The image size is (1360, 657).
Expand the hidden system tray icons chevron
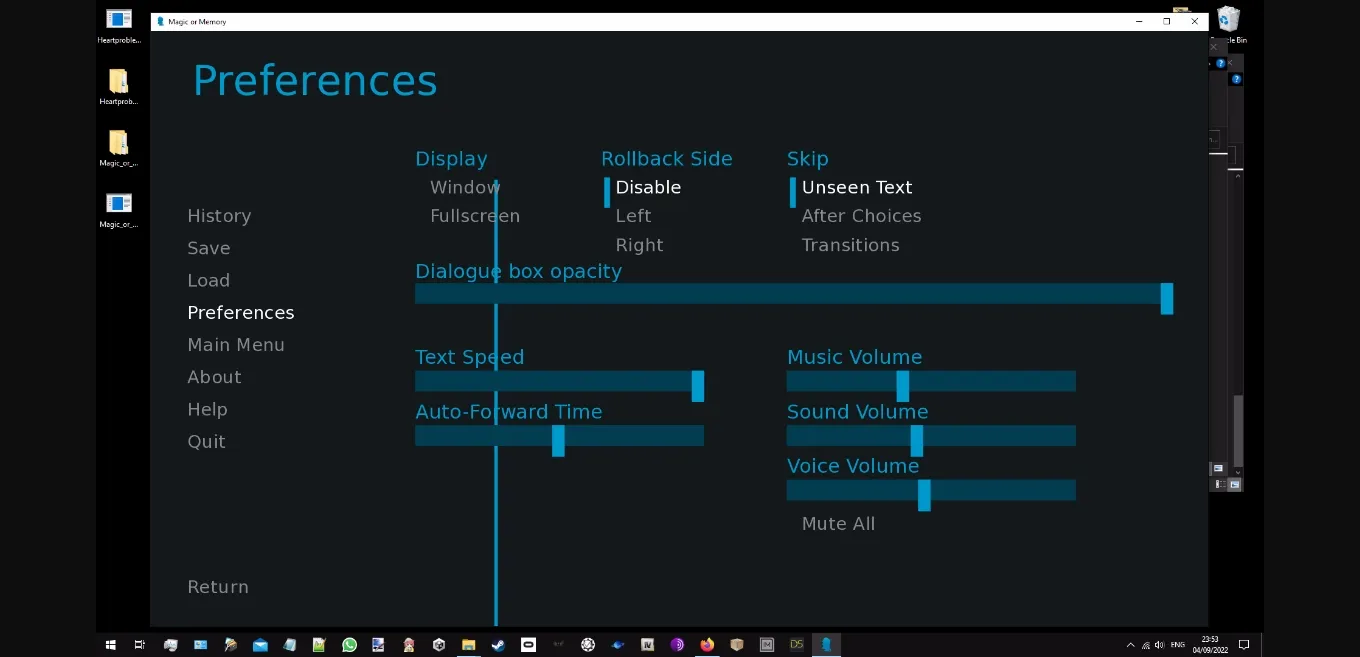(x=1130, y=645)
